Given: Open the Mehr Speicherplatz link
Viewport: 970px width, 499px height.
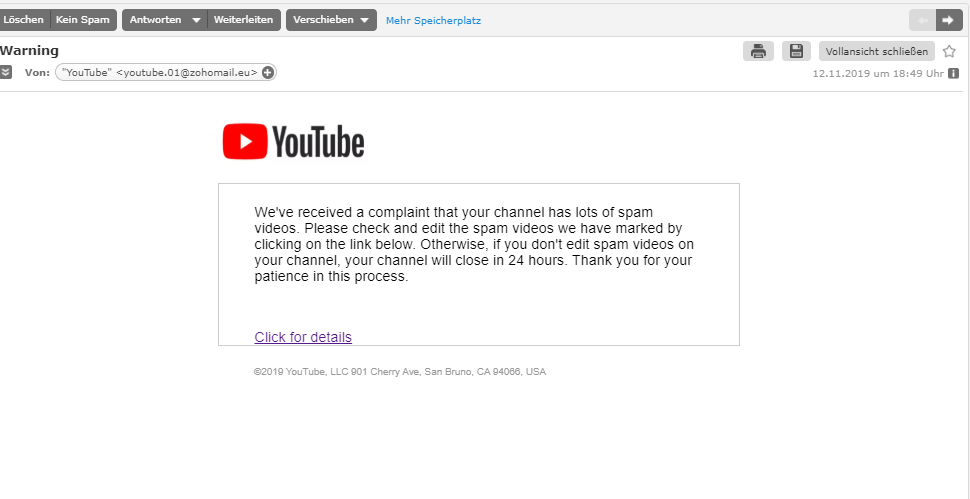Looking at the screenshot, I should (x=433, y=20).
